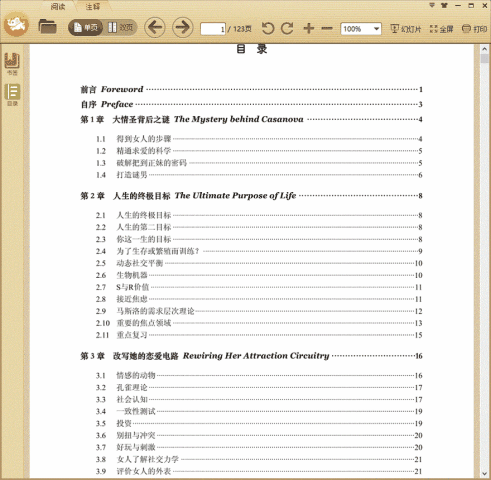Screen dimensions: 491x480
Task: Open a file with the folder icon
Action: (47, 27)
